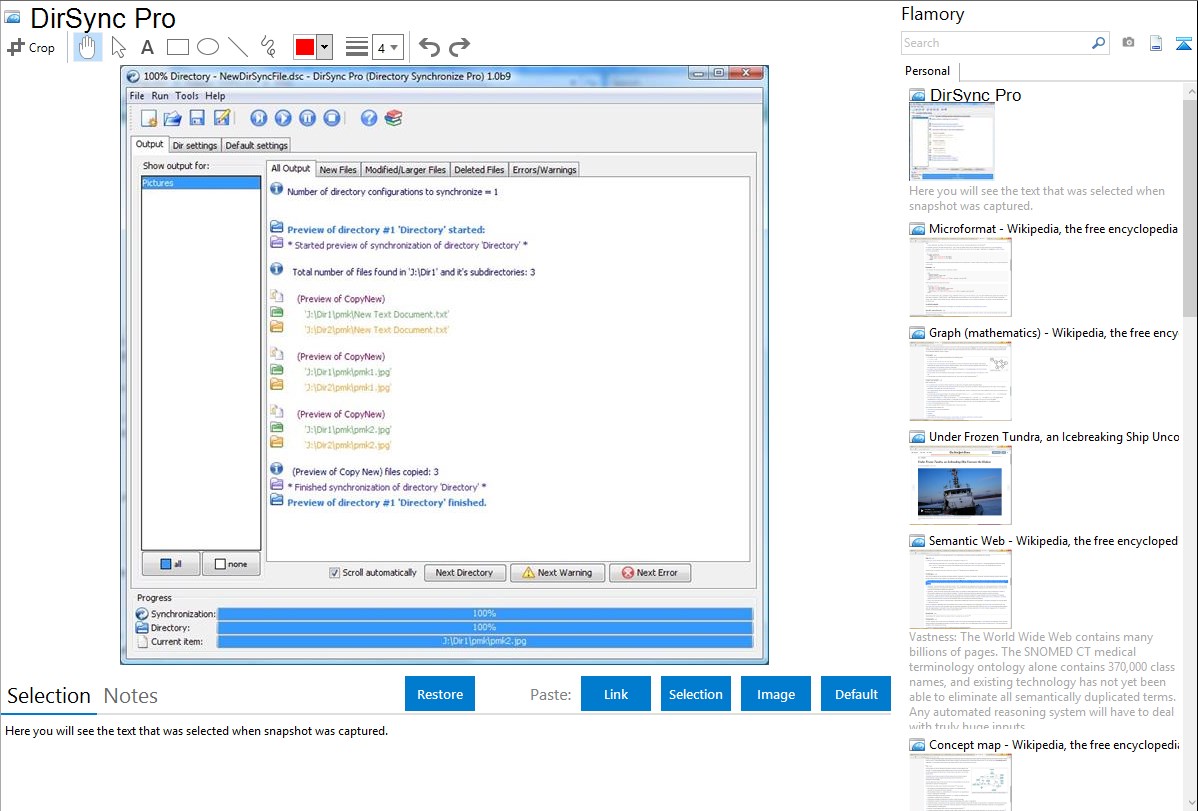This screenshot has height=811, width=1198.
Task: Open the Graph (mathematics) snapshot thumbnail
Action: [x=960, y=381]
